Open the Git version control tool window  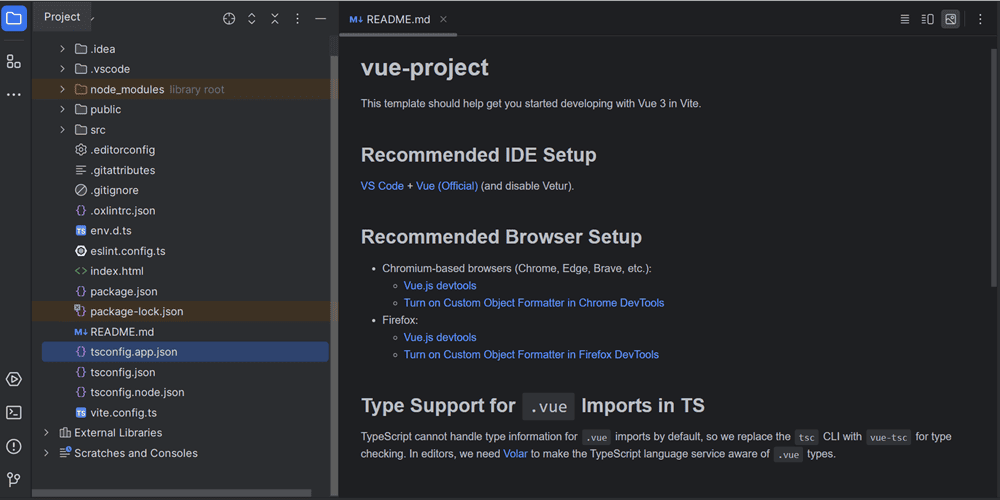pos(14,479)
